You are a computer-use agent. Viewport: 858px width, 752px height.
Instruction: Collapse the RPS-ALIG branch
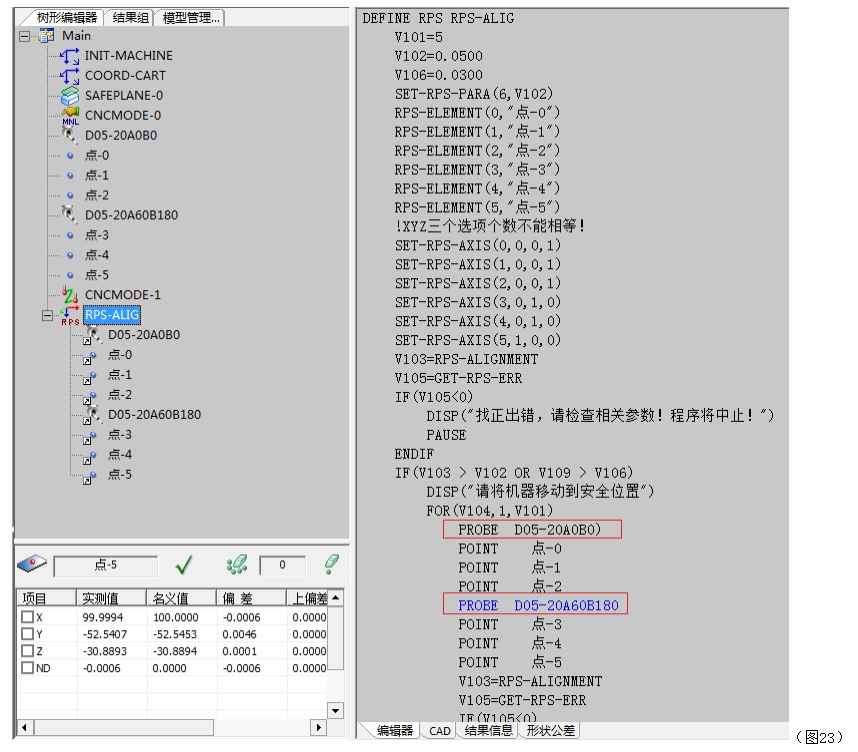[x=45, y=314]
